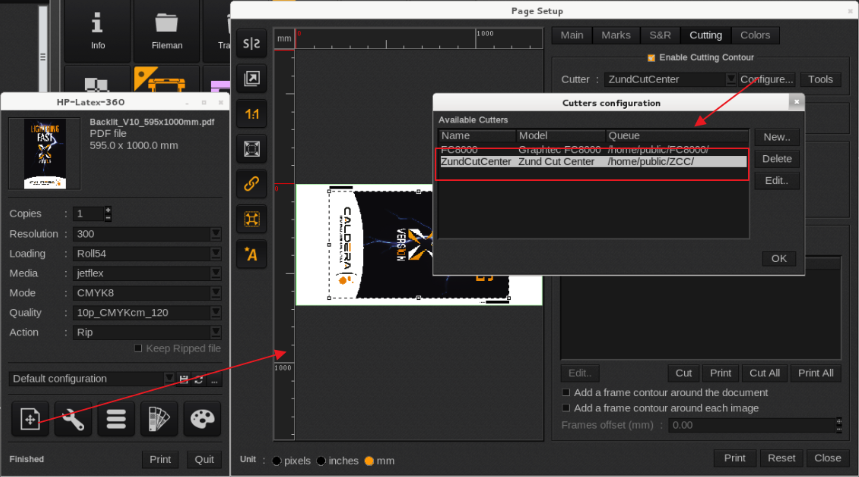The image size is (859, 477).
Task: Select the 1:1 scale icon
Action: (250, 115)
